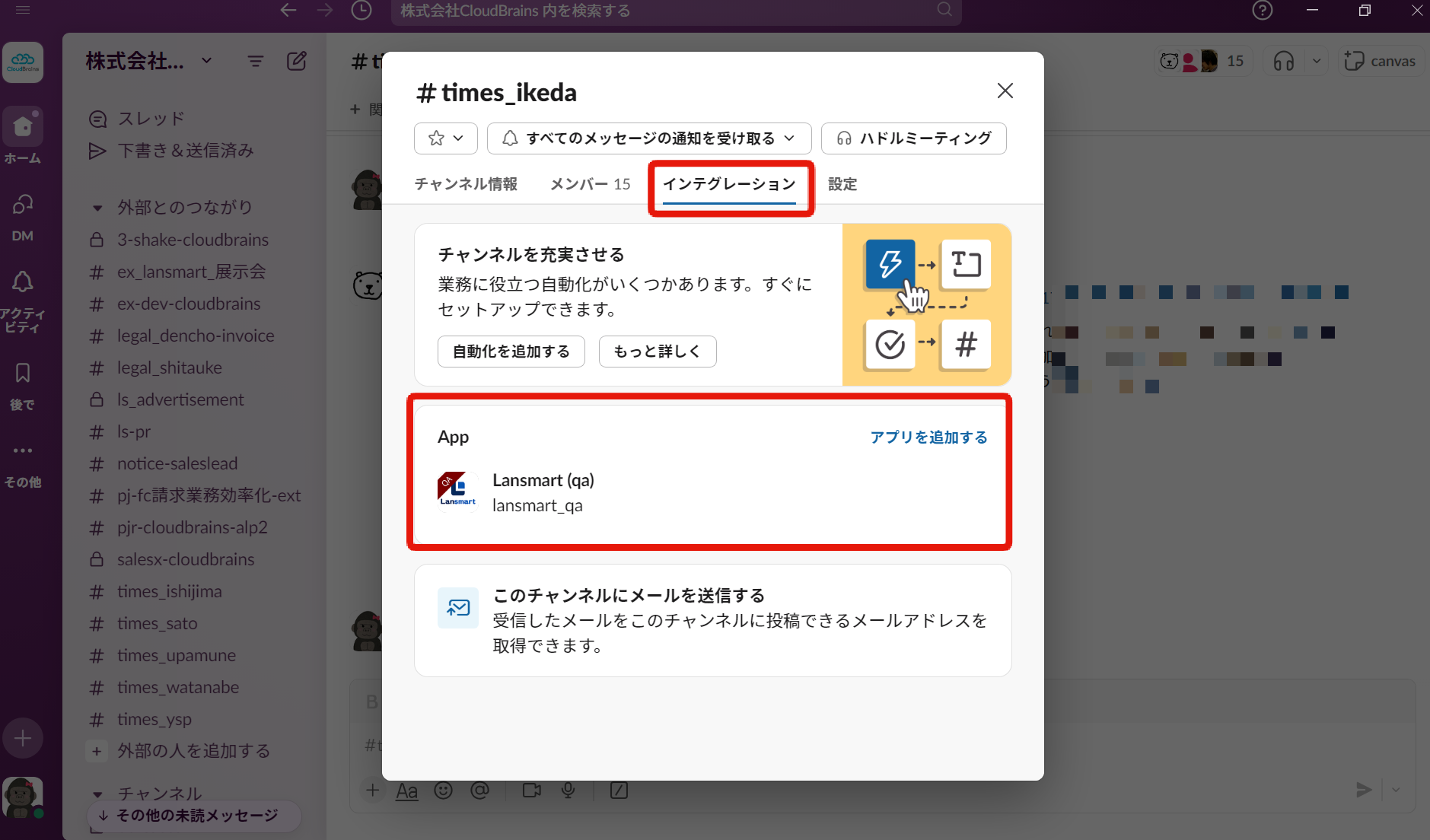Close the times_ikeda channel details dialog
1430x840 pixels.
click(1005, 91)
